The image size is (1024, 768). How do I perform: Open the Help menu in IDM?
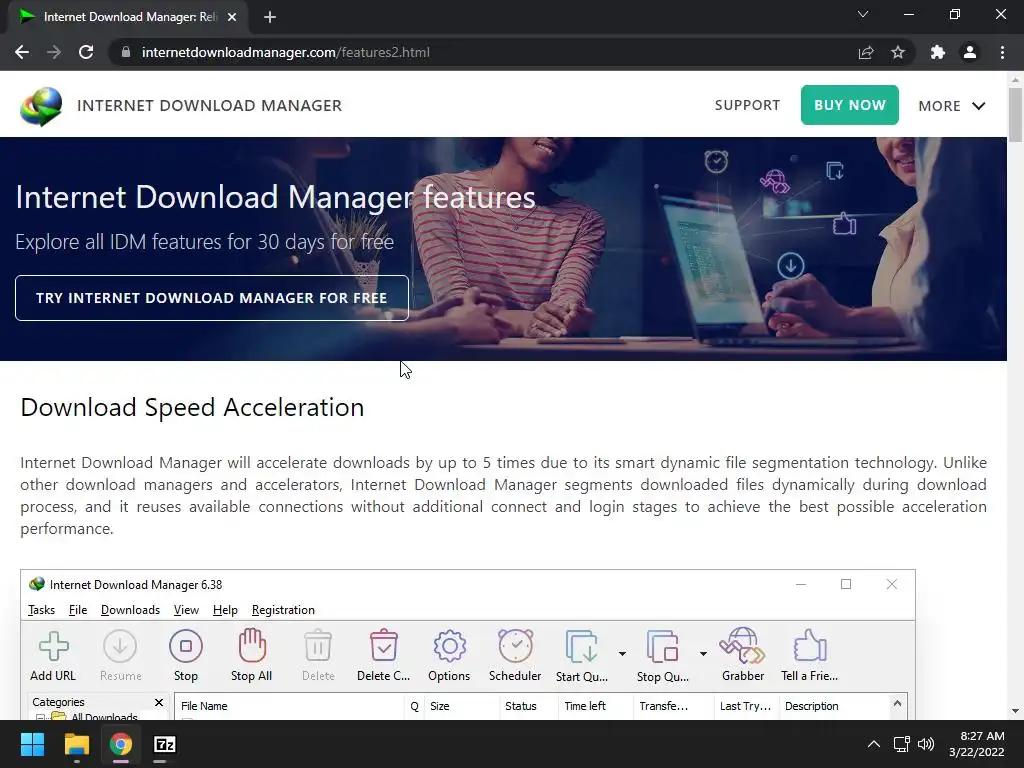tap(225, 610)
